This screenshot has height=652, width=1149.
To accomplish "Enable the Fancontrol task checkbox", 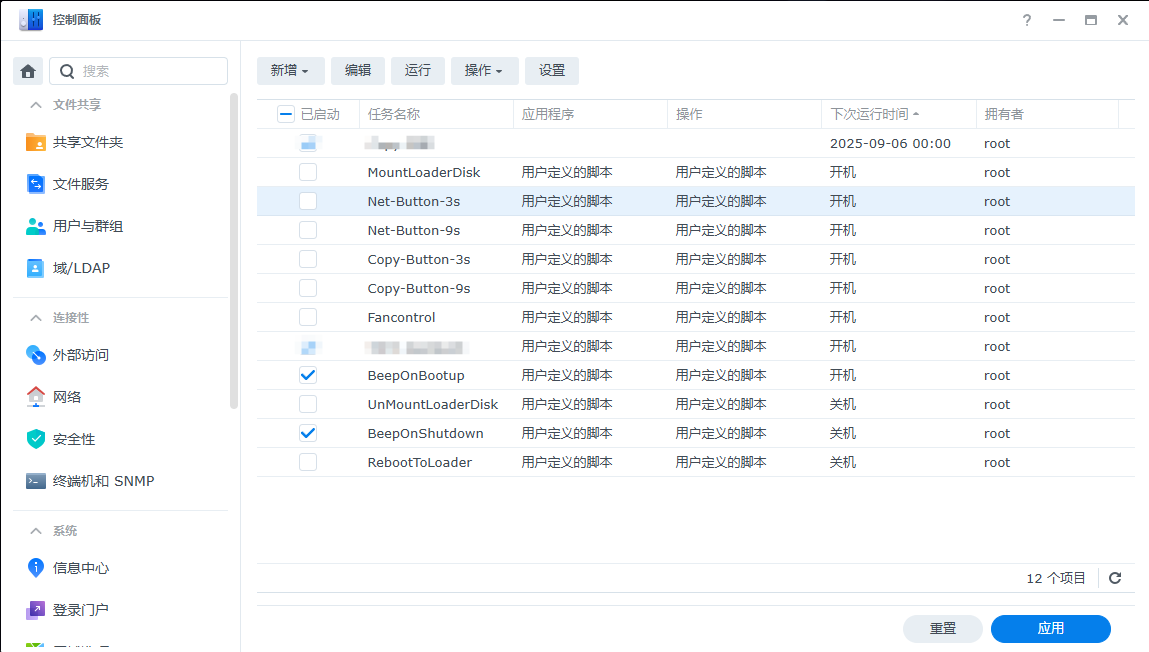I will point(308,317).
